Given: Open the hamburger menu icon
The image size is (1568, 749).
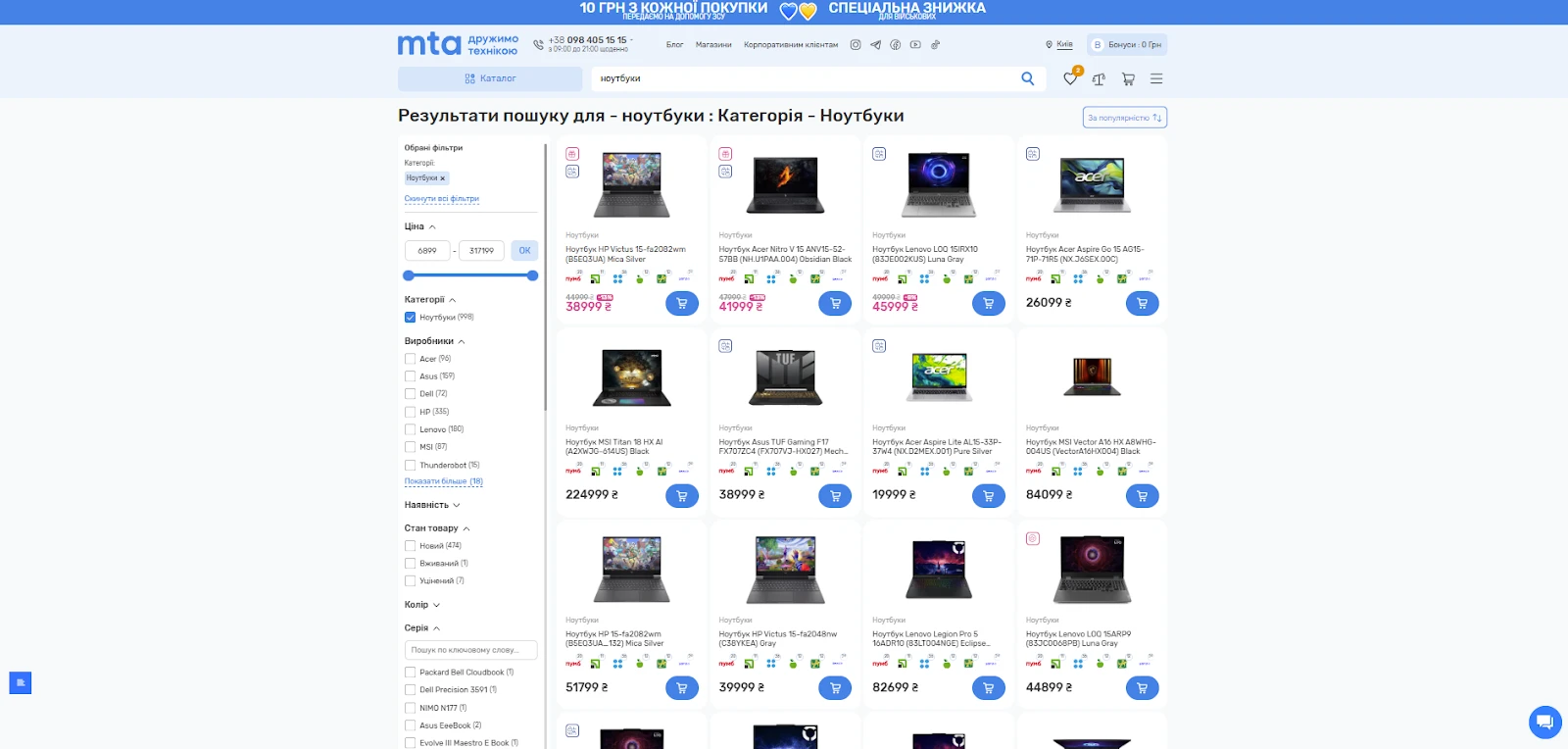Looking at the screenshot, I should [1156, 79].
